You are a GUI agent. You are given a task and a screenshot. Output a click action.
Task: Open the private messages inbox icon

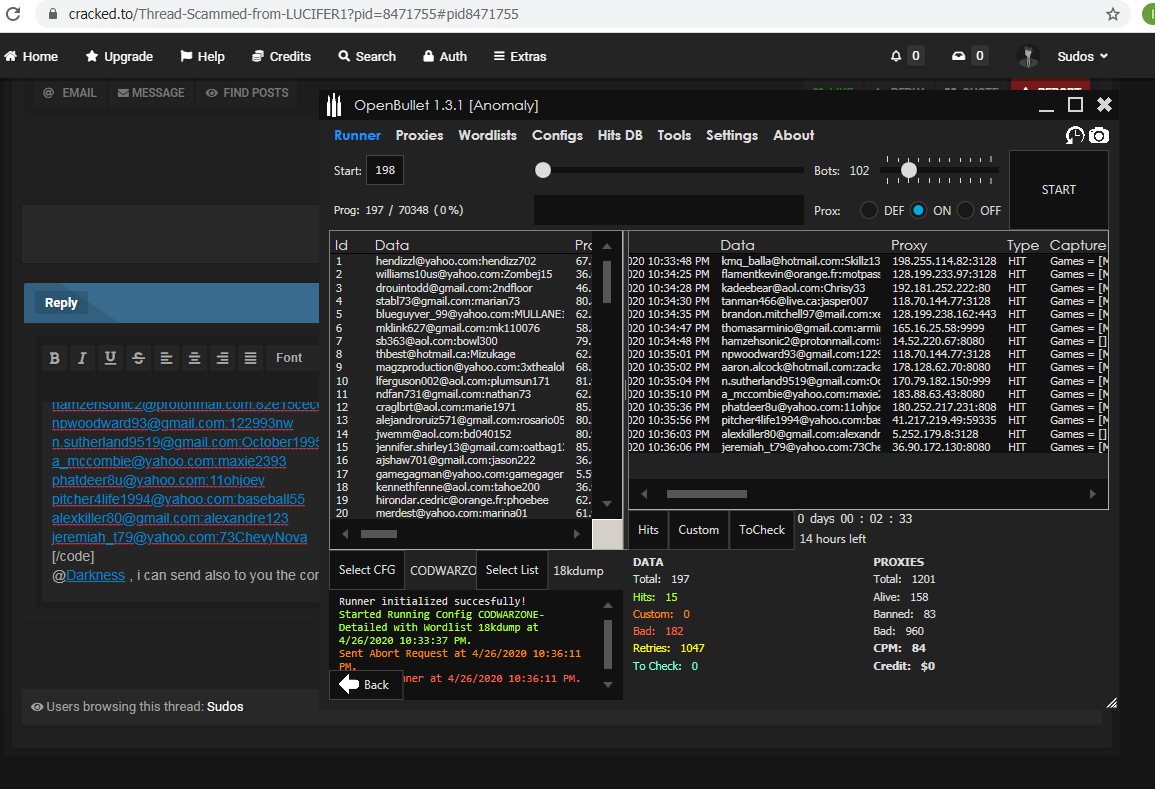click(x=958, y=56)
